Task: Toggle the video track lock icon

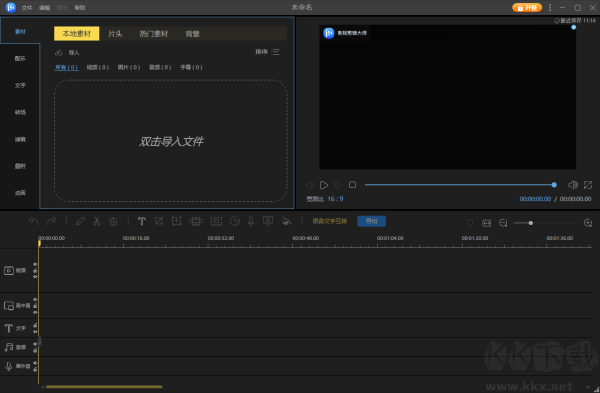Action: click(35, 271)
